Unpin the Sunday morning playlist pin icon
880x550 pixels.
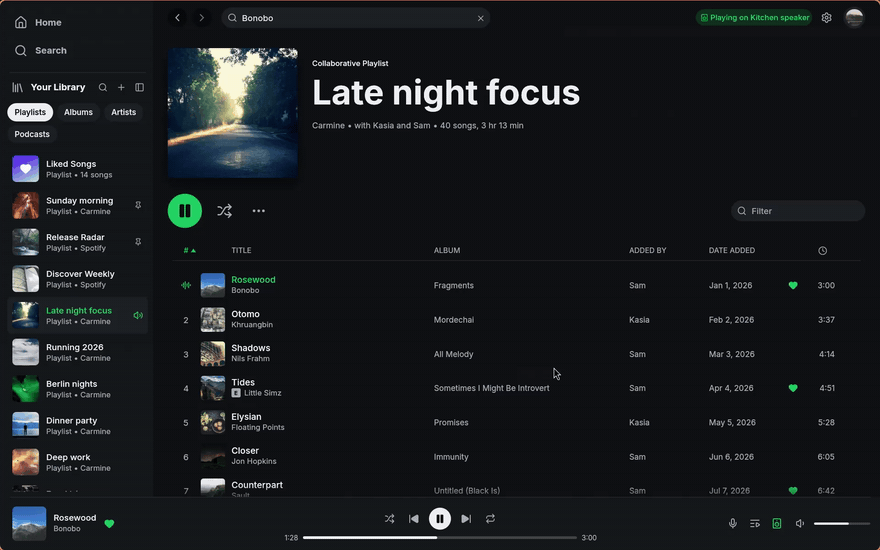(138, 205)
